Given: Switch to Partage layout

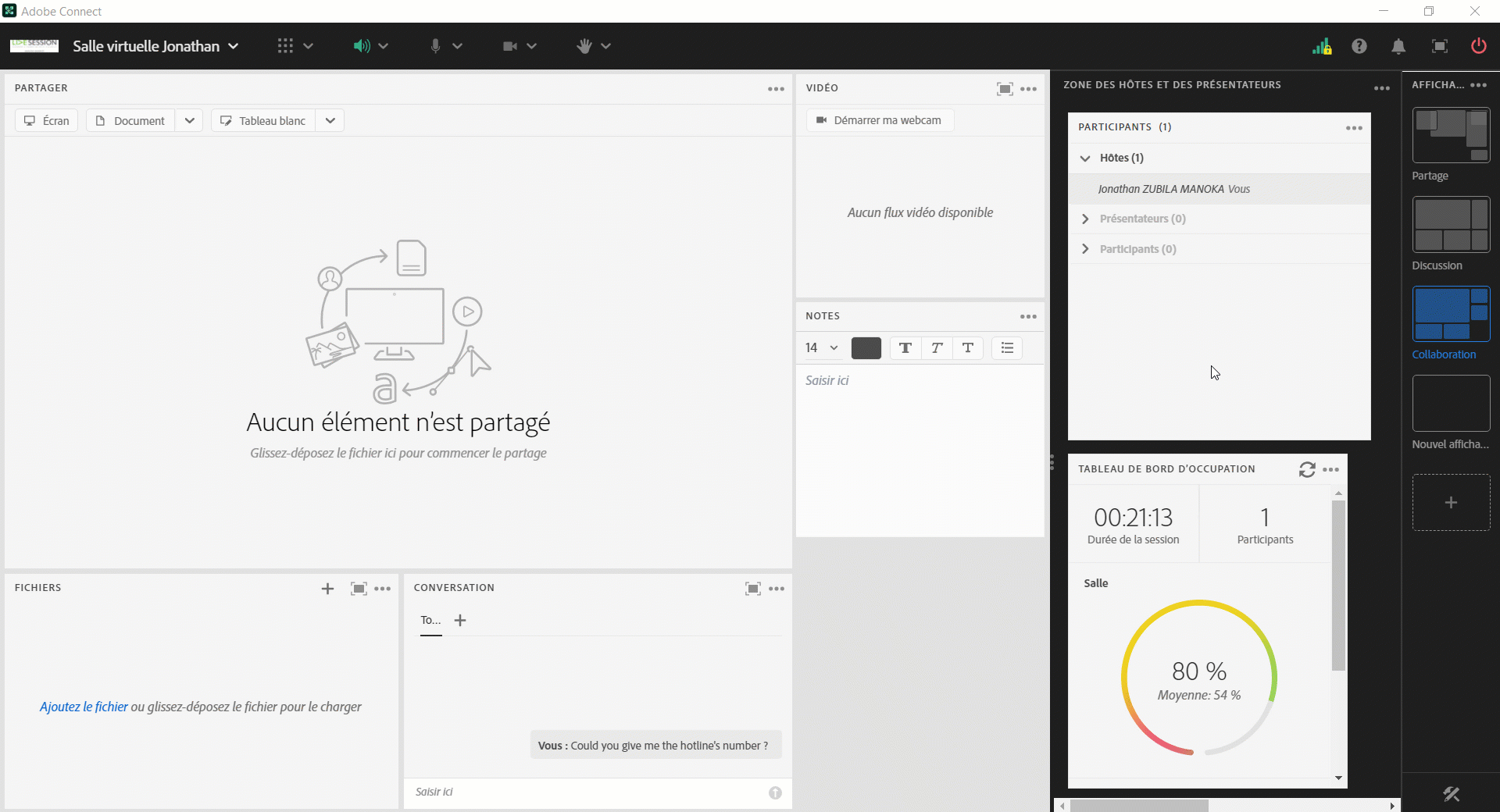Looking at the screenshot, I should tap(1451, 135).
